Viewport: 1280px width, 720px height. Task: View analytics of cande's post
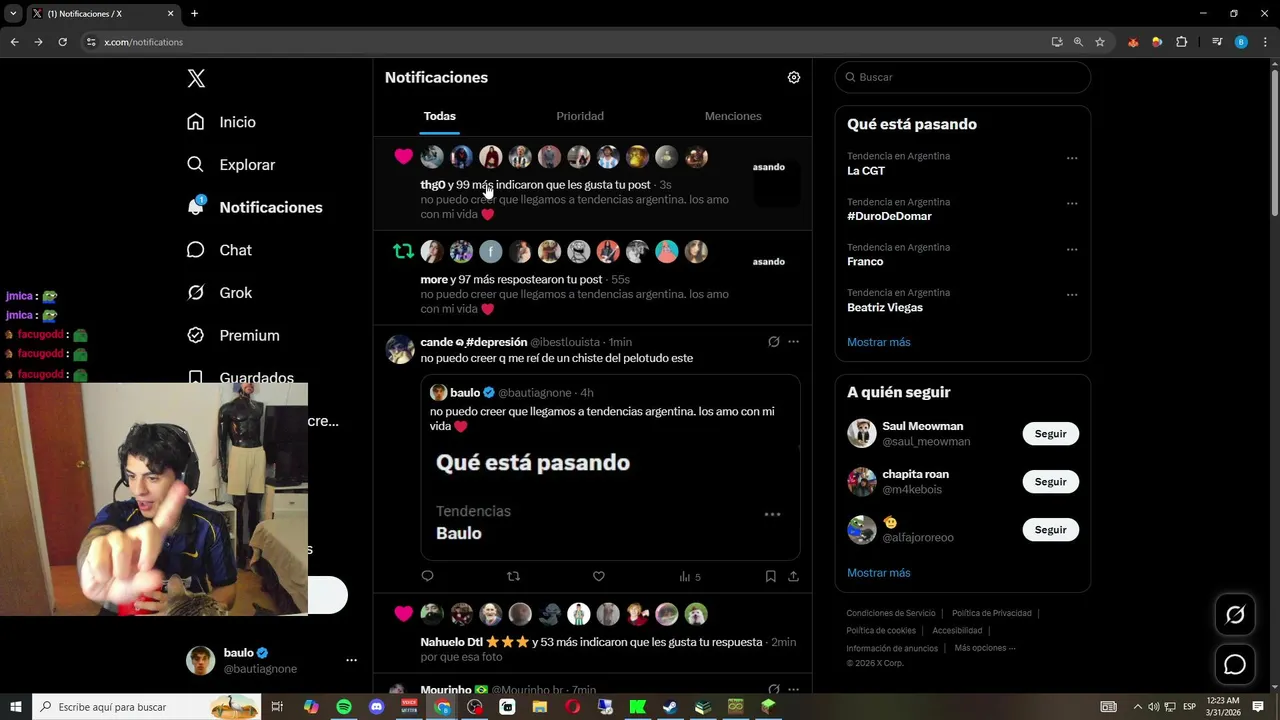[690, 577]
